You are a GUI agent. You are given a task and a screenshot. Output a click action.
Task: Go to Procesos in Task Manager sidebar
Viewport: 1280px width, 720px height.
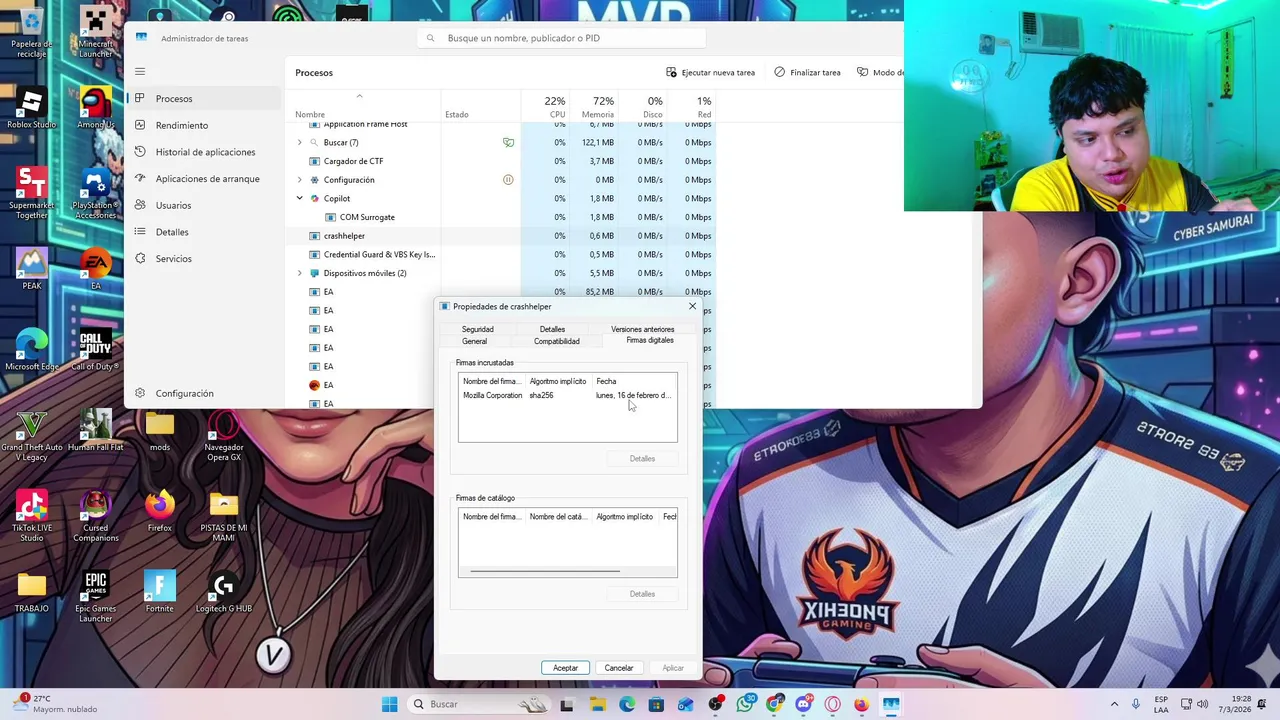pyautogui.click(x=204, y=98)
